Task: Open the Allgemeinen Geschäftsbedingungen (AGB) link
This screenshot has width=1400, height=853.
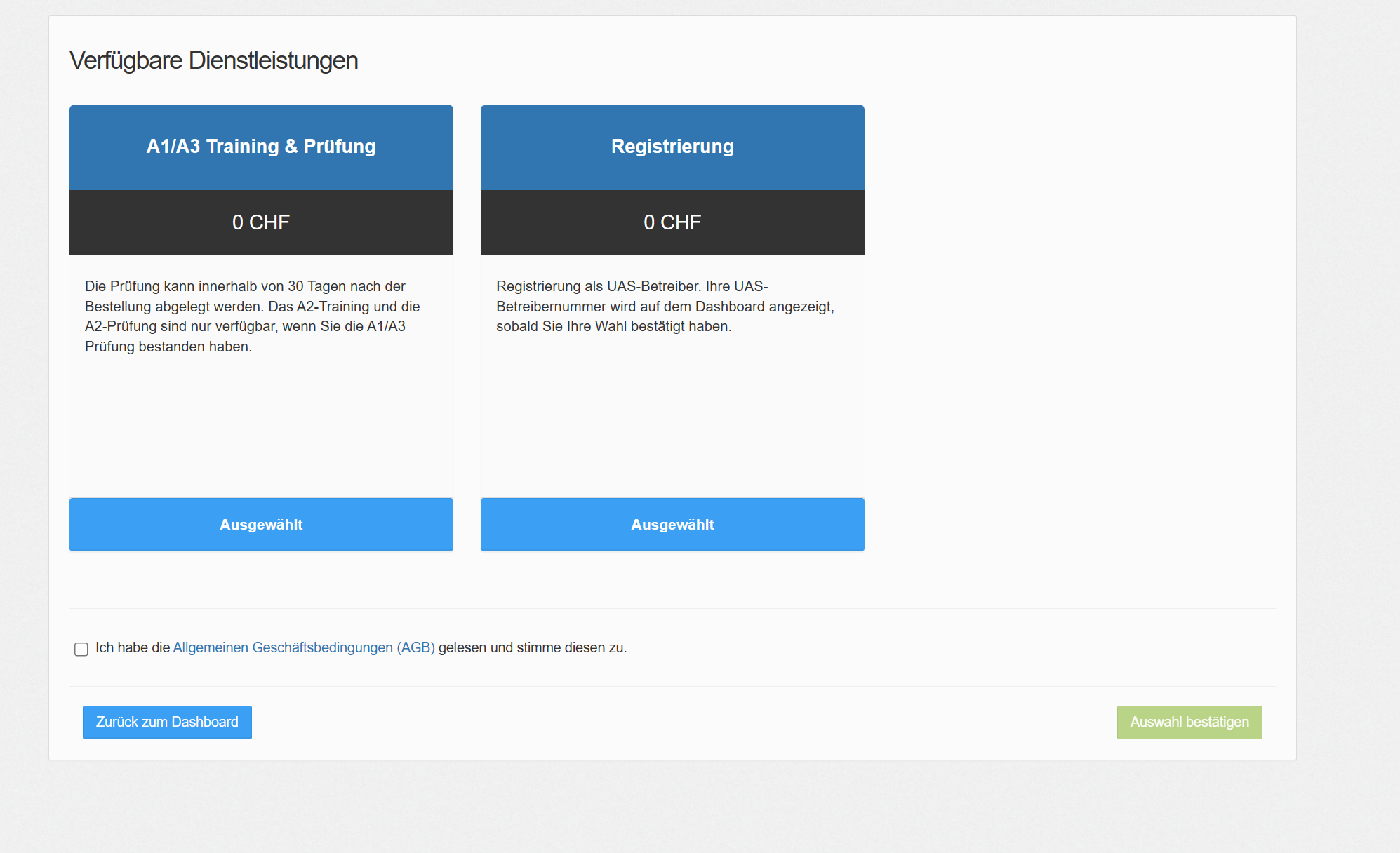Action: coord(303,647)
